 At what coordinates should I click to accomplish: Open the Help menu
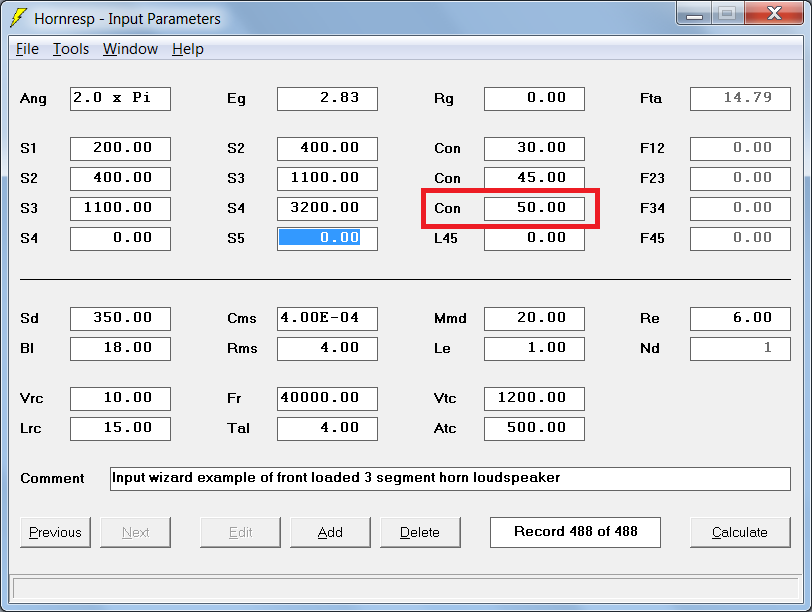coord(187,49)
